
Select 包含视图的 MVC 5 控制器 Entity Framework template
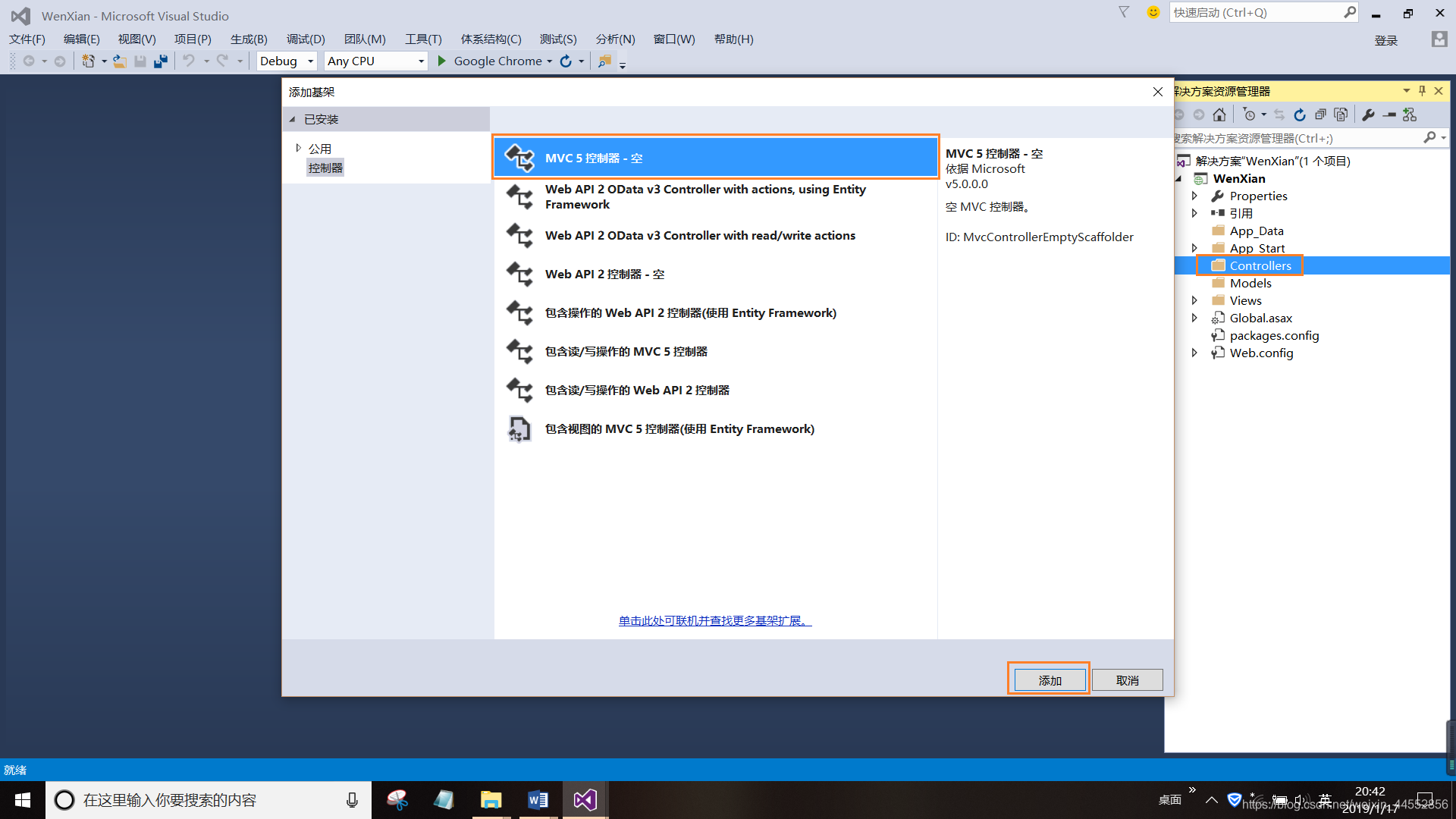[716, 428]
